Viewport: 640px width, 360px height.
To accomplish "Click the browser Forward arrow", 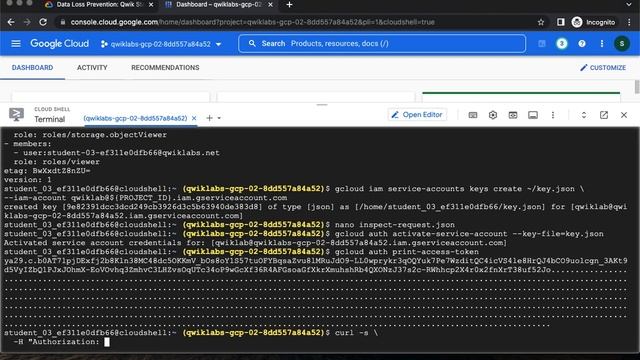I will click(27, 22).
